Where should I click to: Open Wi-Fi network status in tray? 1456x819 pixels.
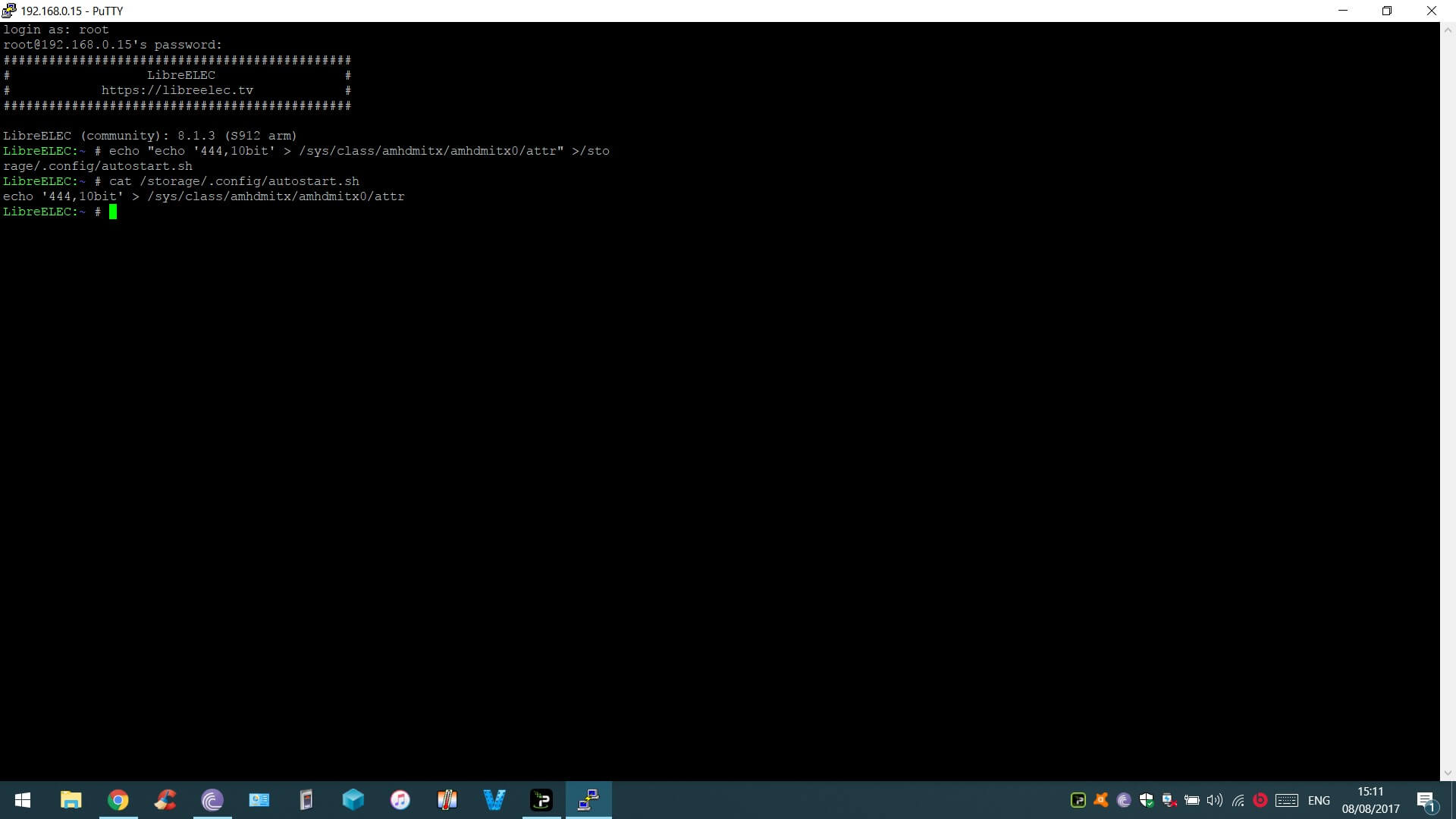[x=1238, y=800]
